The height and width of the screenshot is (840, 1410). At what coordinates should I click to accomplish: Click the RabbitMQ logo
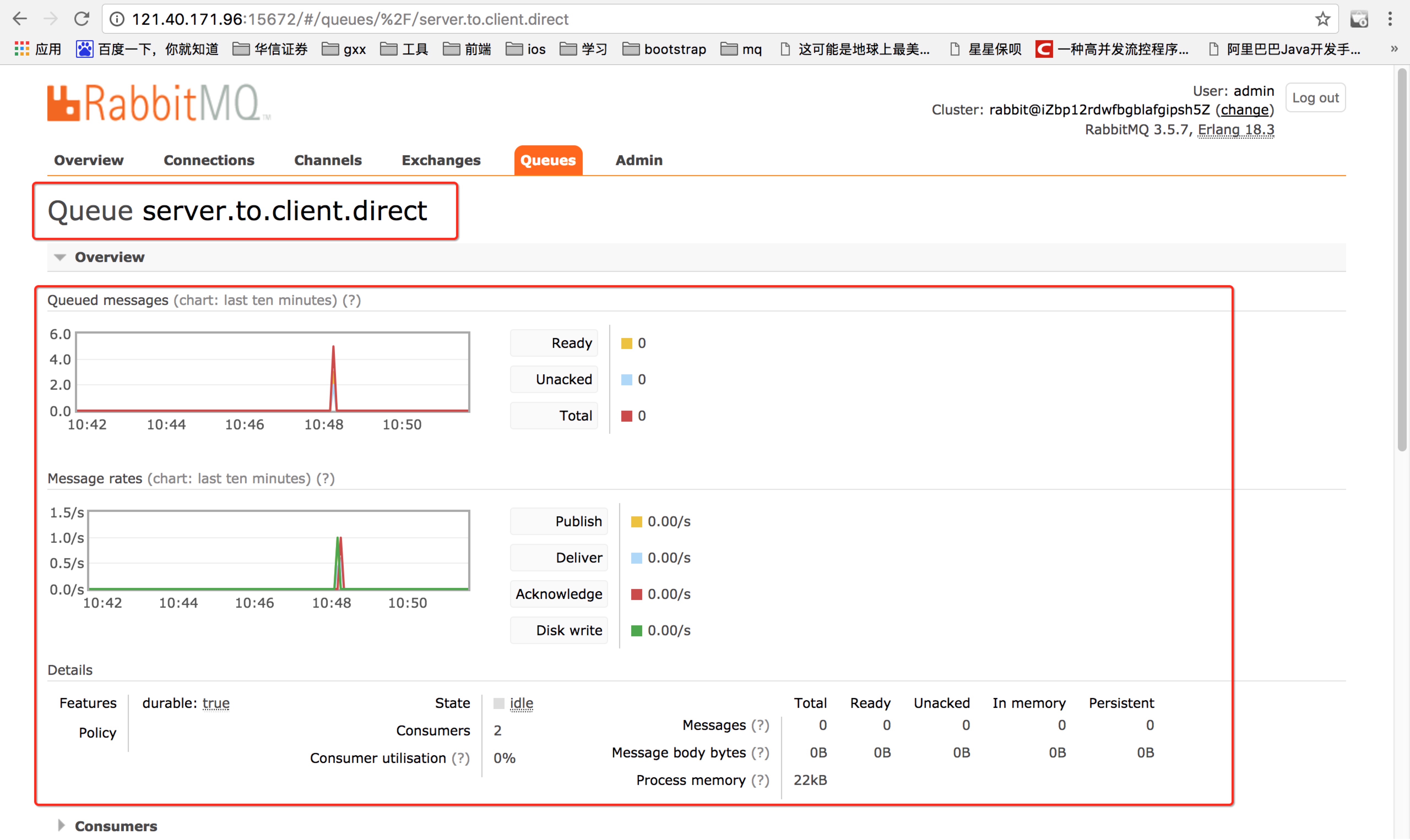(159, 103)
